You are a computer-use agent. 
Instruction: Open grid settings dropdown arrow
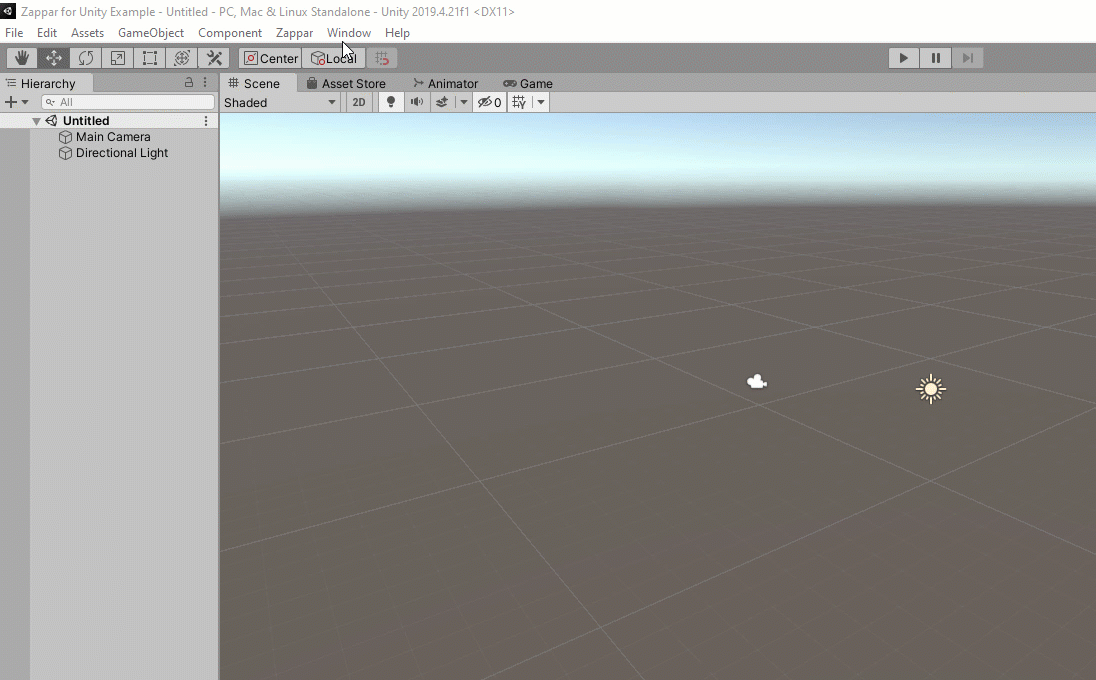click(x=541, y=103)
